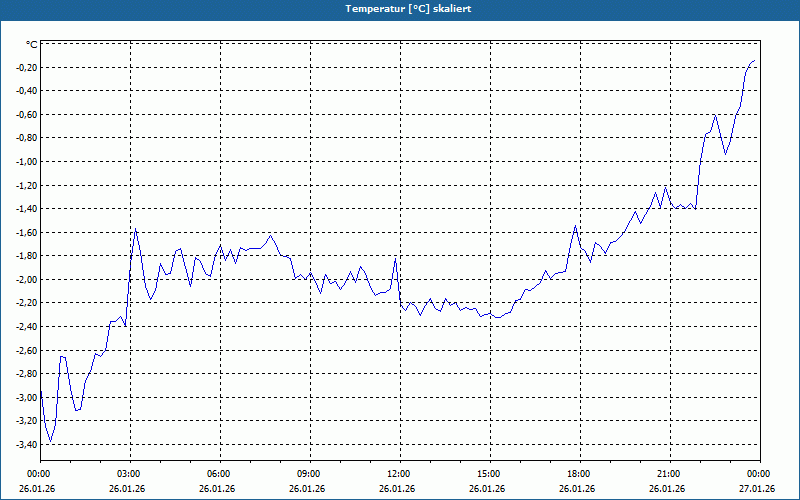This screenshot has height=500, width=800.
Task: Click the -2,00 y-axis label
Action: (x=26, y=280)
